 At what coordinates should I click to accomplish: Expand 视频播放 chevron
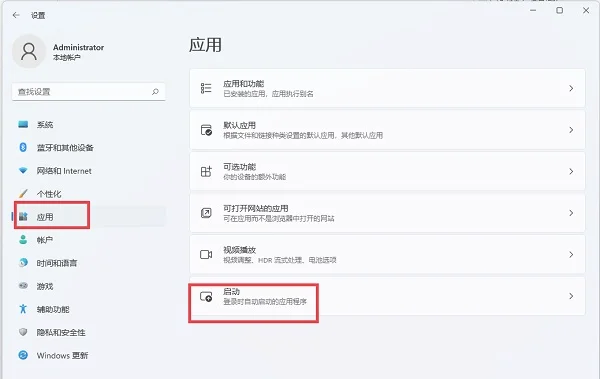pos(571,255)
